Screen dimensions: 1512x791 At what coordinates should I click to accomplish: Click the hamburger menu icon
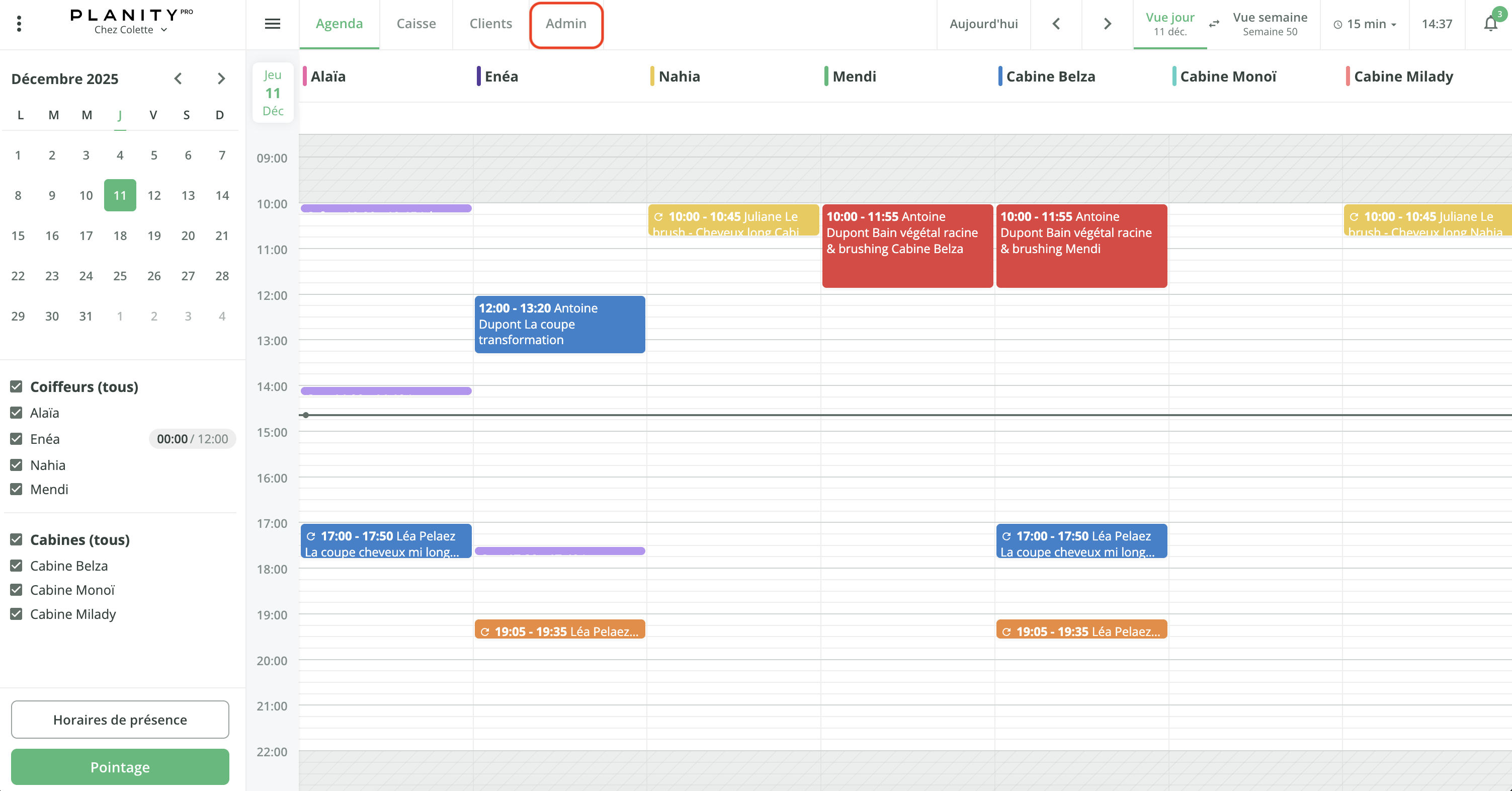(x=272, y=24)
